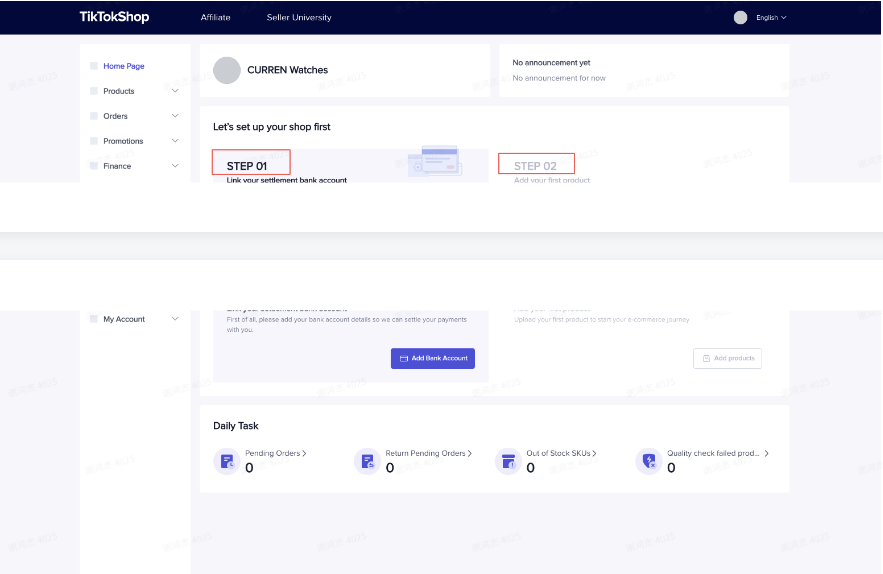Image resolution: width=883 pixels, height=574 pixels.
Task: Click the Out of Stock SKUs icon
Action: (508, 461)
